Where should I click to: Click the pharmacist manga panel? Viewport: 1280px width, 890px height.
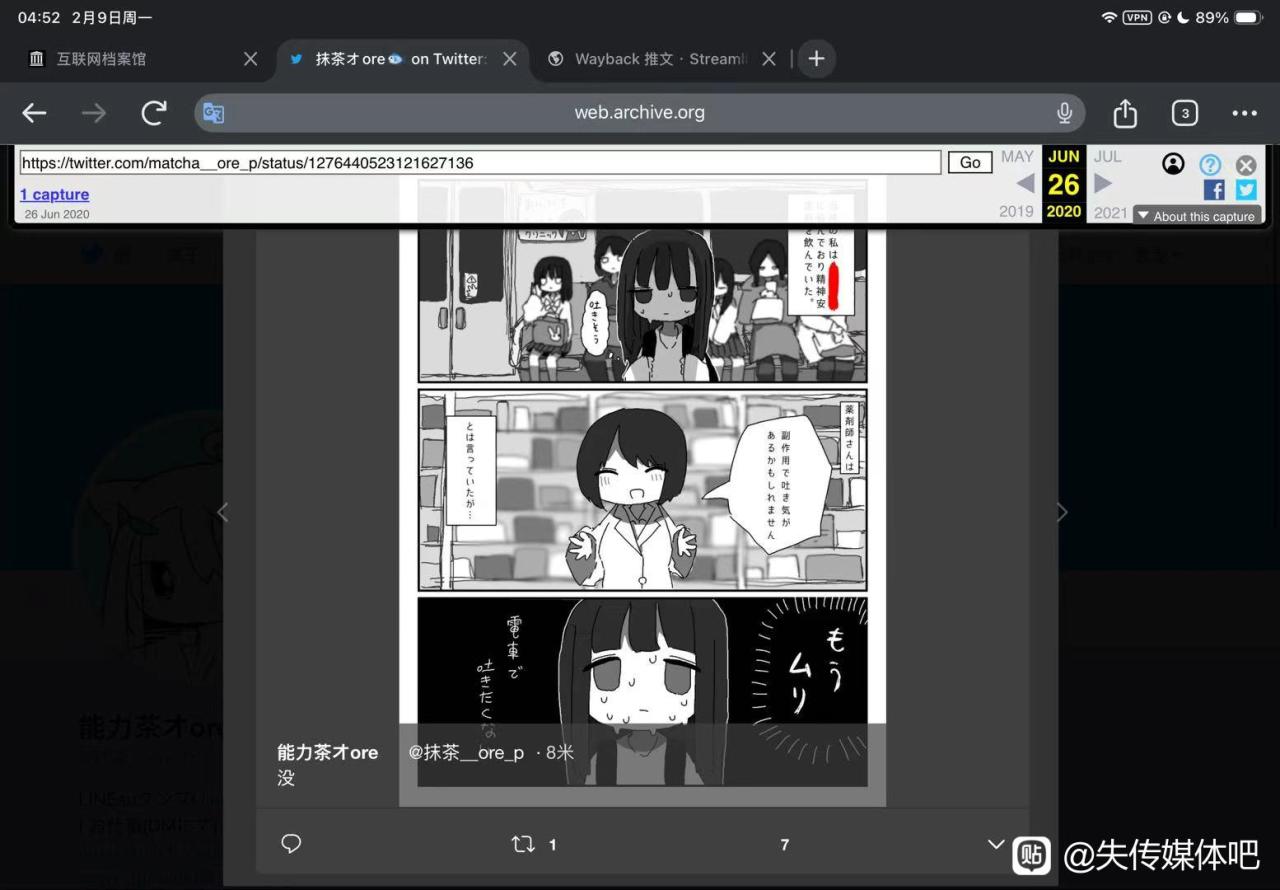click(x=642, y=490)
